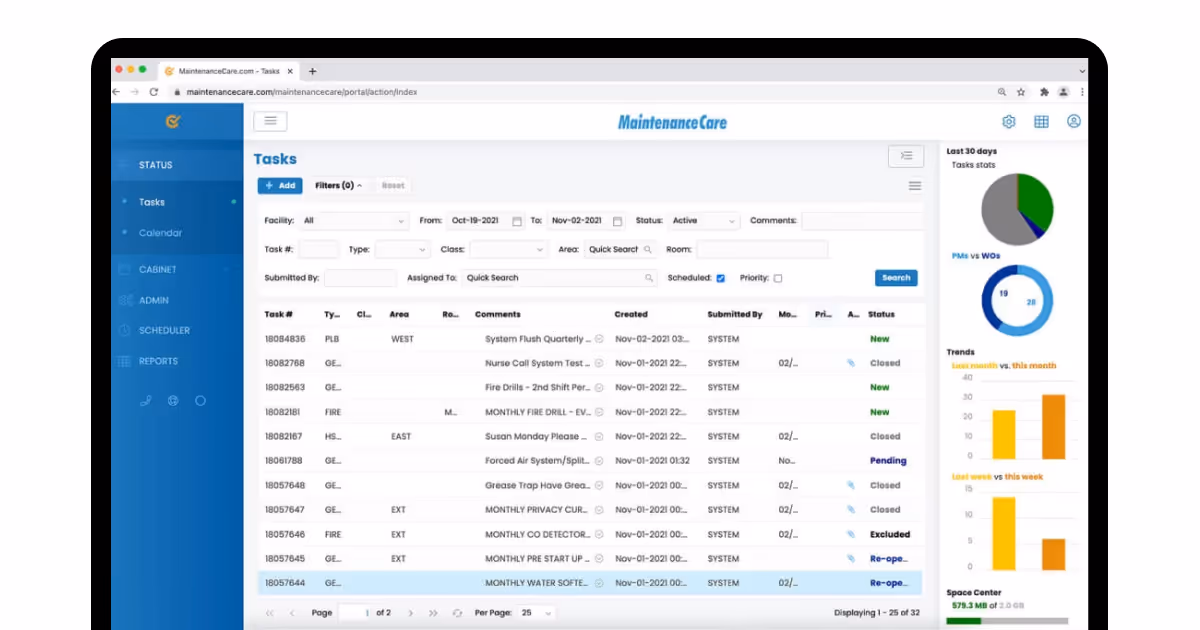This screenshot has height=630, width=1200.
Task: Select task row 18057644
Action: [591, 583]
